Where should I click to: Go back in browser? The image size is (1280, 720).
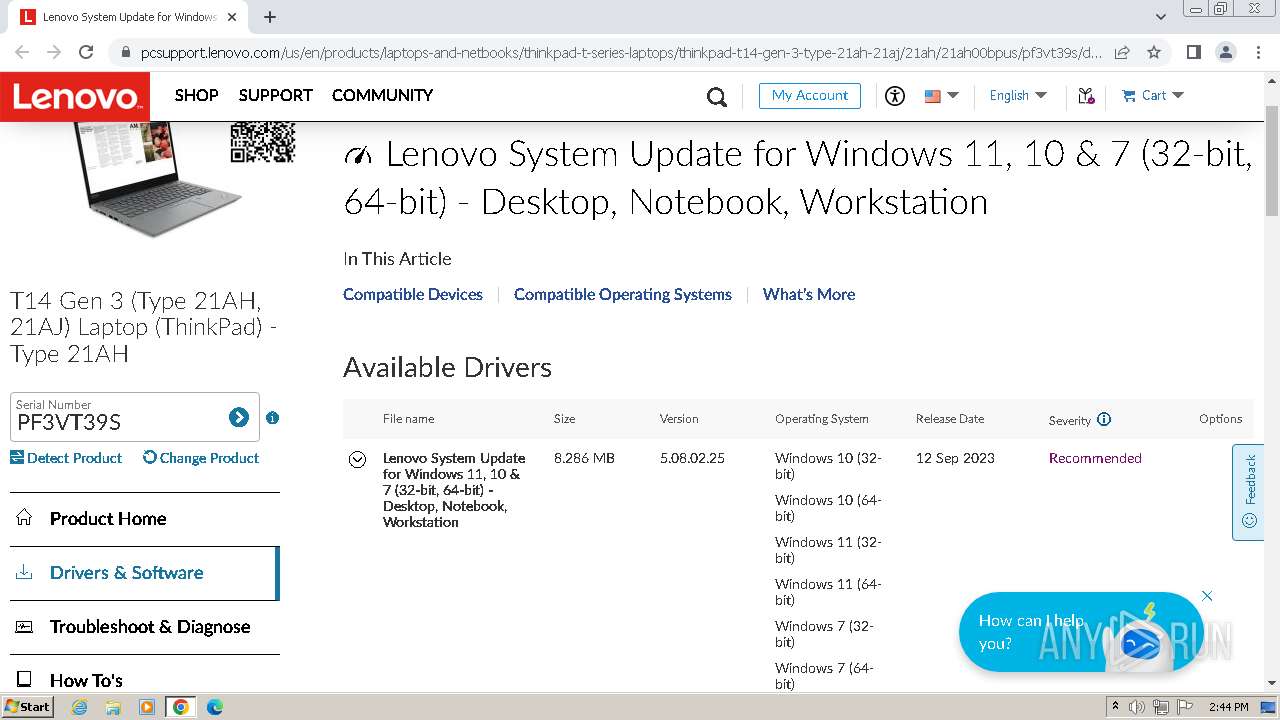coord(22,52)
